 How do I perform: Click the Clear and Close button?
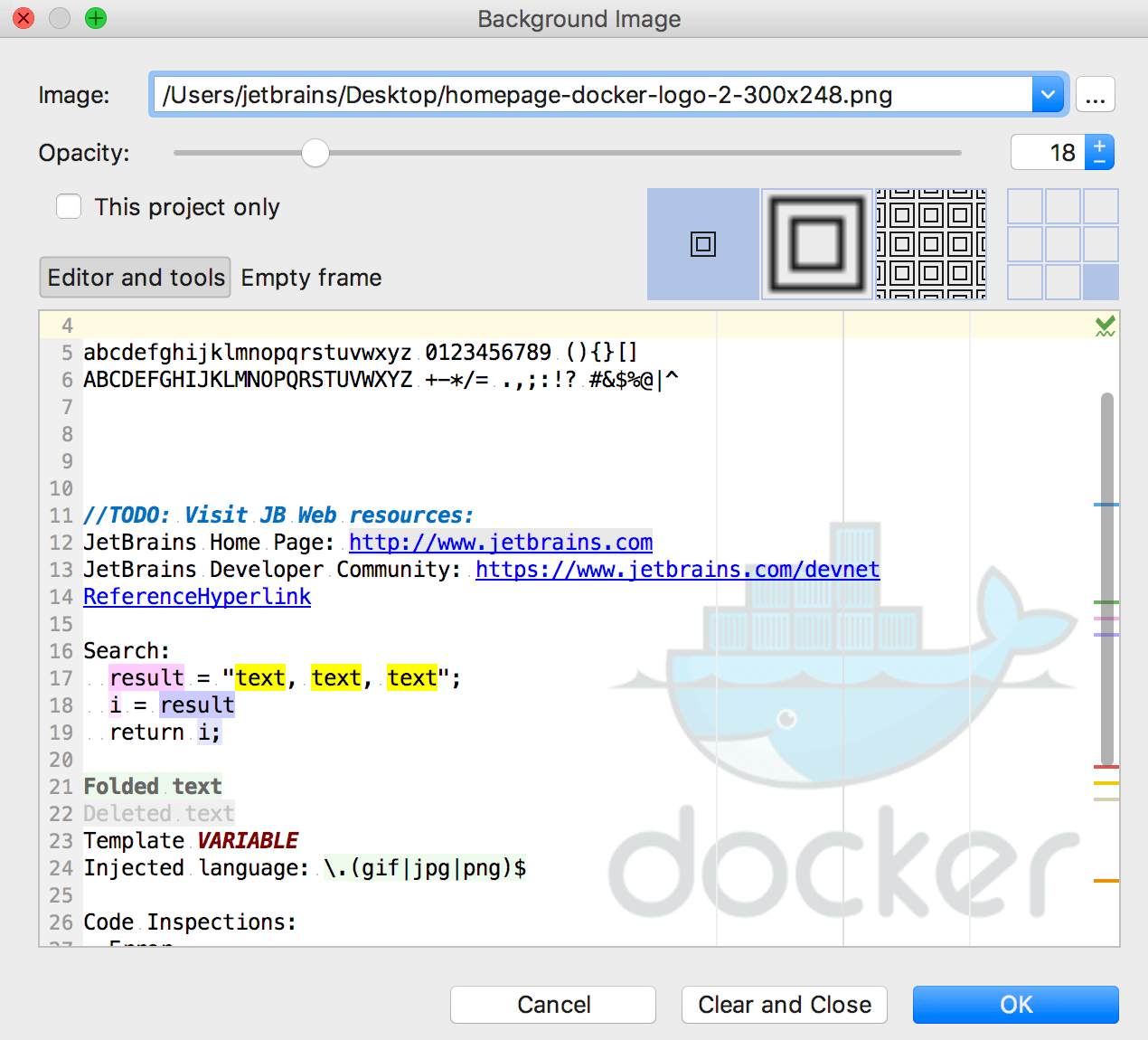(785, 1005)
